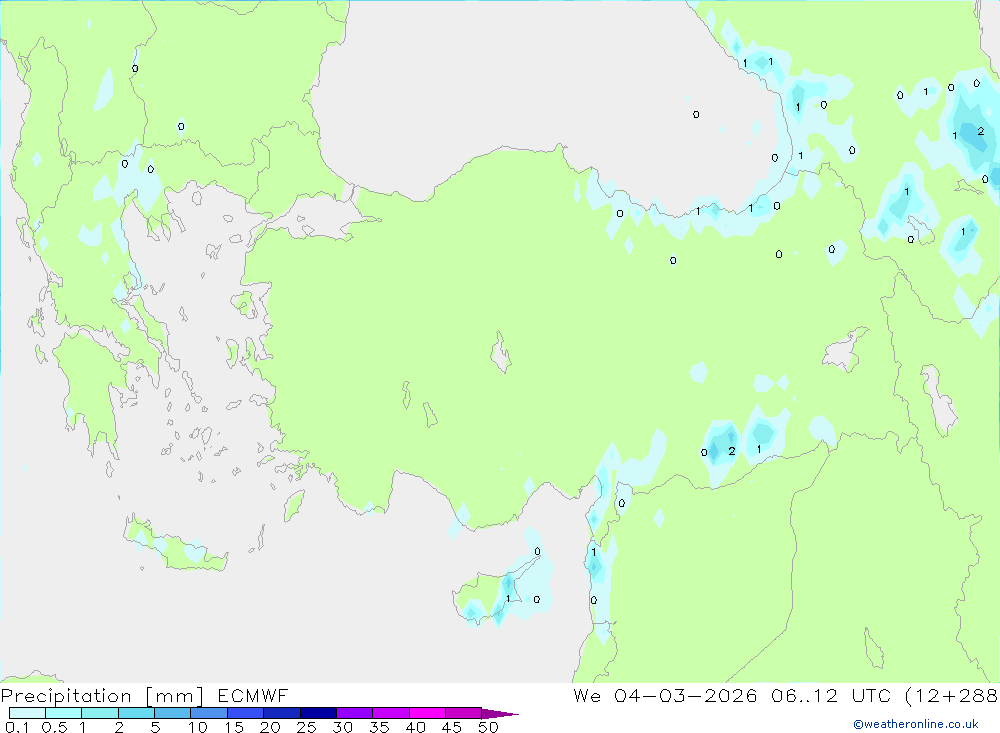Image resolution: width=1000 pixels, height=733 pixels.
Task: Select the 0.1–0.5 mm legend swatch
Action: pyautogui.click(x=27, y=713)
